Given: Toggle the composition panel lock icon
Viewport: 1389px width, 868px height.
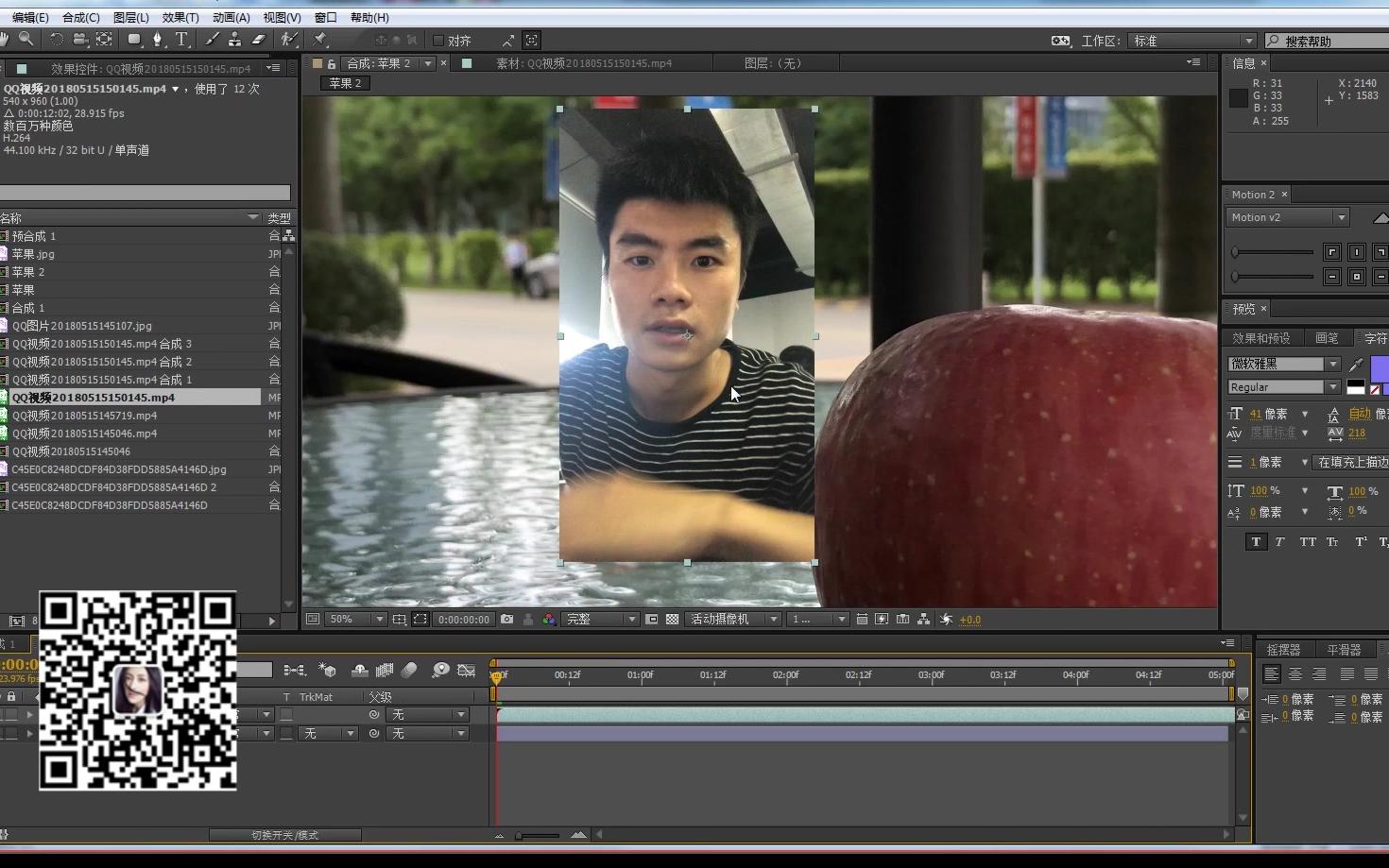Looking at the screenshot, I should (332, 63).
